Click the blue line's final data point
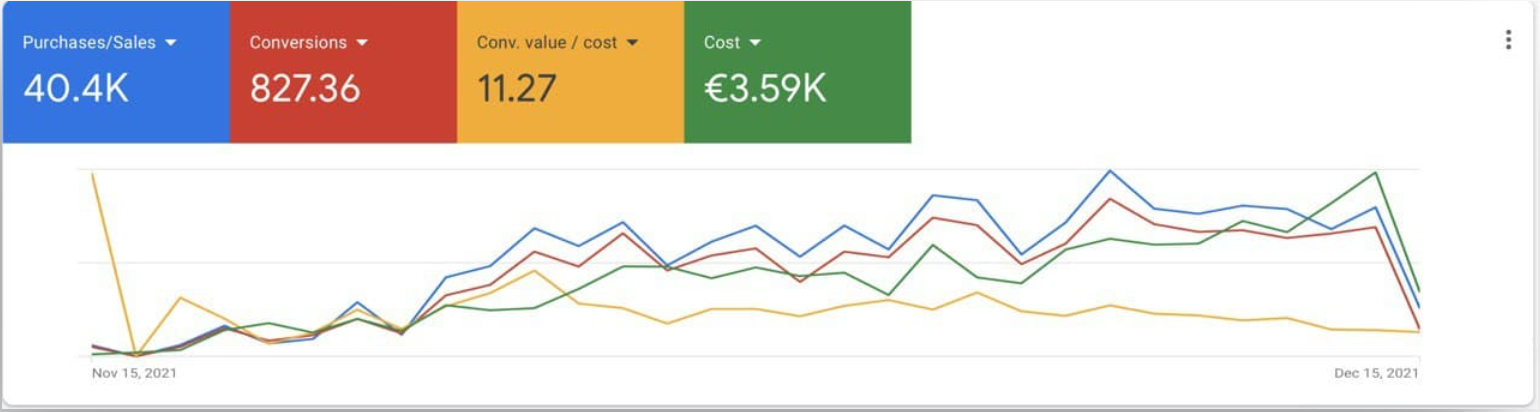Screen dimensions: 1540x412 (1419, 307)
